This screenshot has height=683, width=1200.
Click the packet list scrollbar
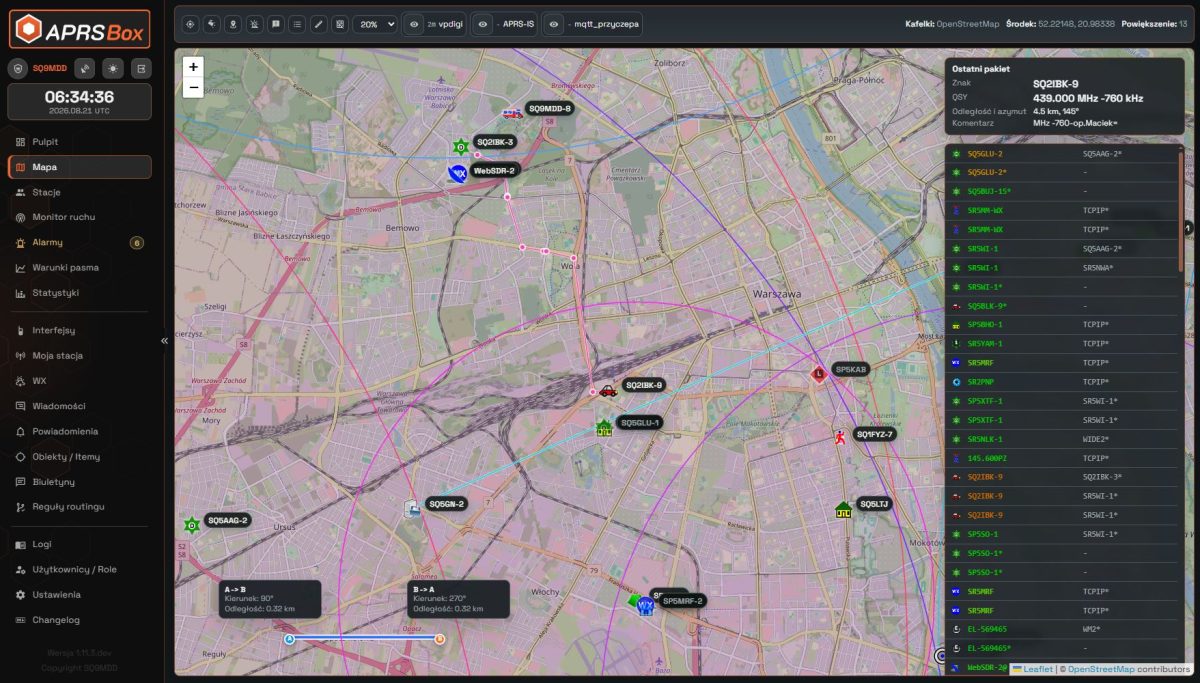(1181, 210)
